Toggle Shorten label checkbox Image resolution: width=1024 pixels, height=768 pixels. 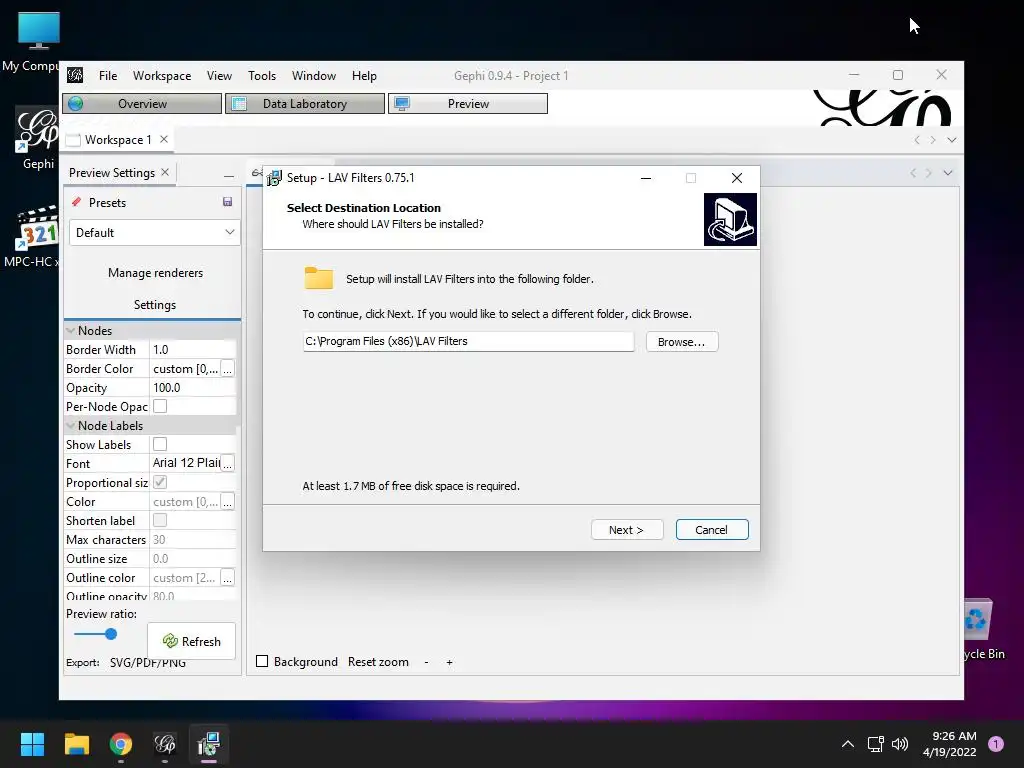160,520
